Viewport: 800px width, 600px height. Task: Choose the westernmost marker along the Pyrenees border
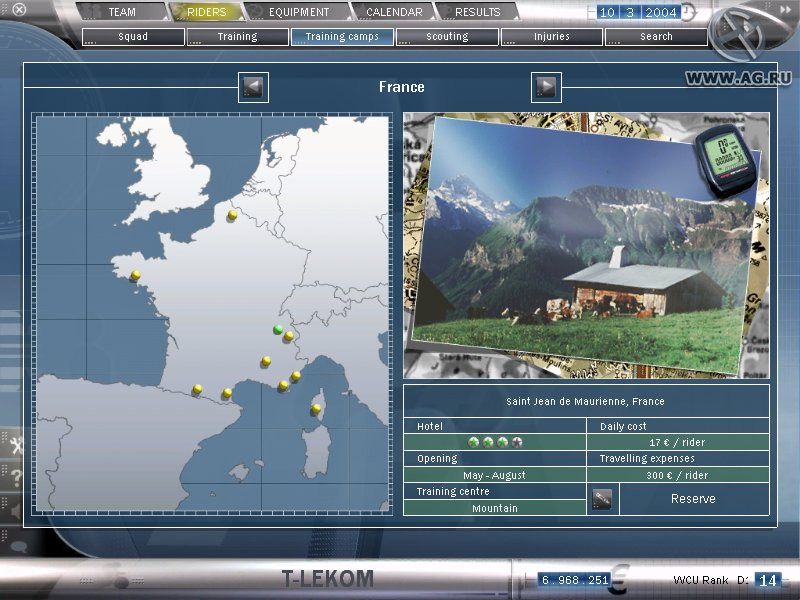[197, 390]
